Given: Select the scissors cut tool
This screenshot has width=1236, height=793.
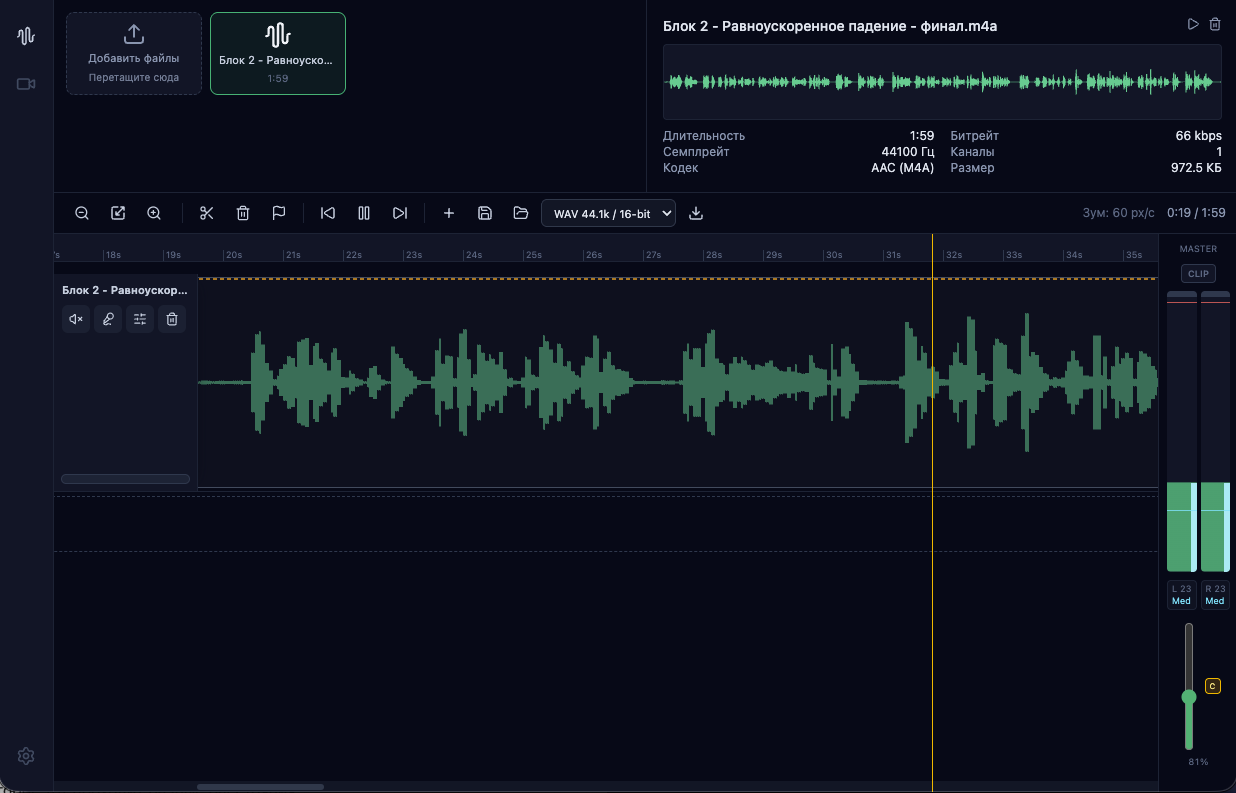Looking at the screenshot, I should click(x=207, y=213).
